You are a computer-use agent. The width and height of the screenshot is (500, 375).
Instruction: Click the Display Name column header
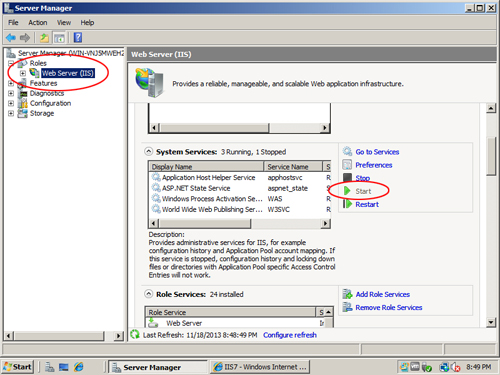(x=206, y=166)
